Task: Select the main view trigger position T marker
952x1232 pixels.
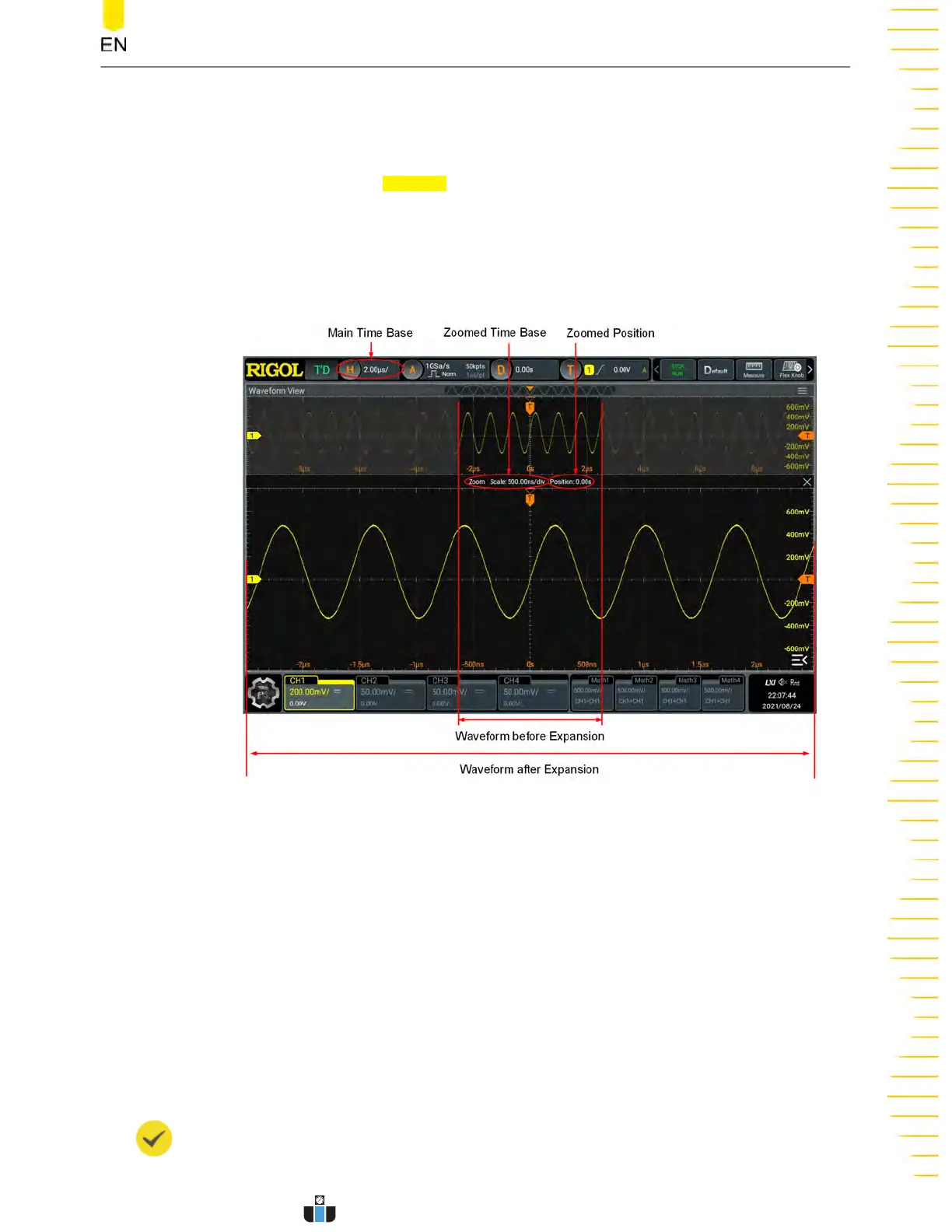Action: coord(530,407)
